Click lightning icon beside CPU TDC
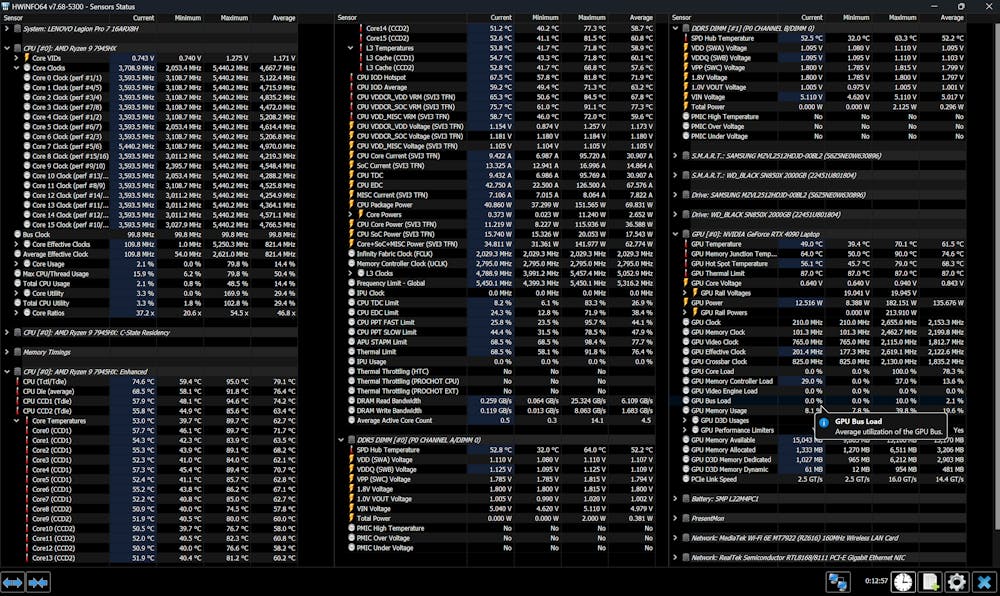Viewport: 1000px width, 596px height. (351, 175)
